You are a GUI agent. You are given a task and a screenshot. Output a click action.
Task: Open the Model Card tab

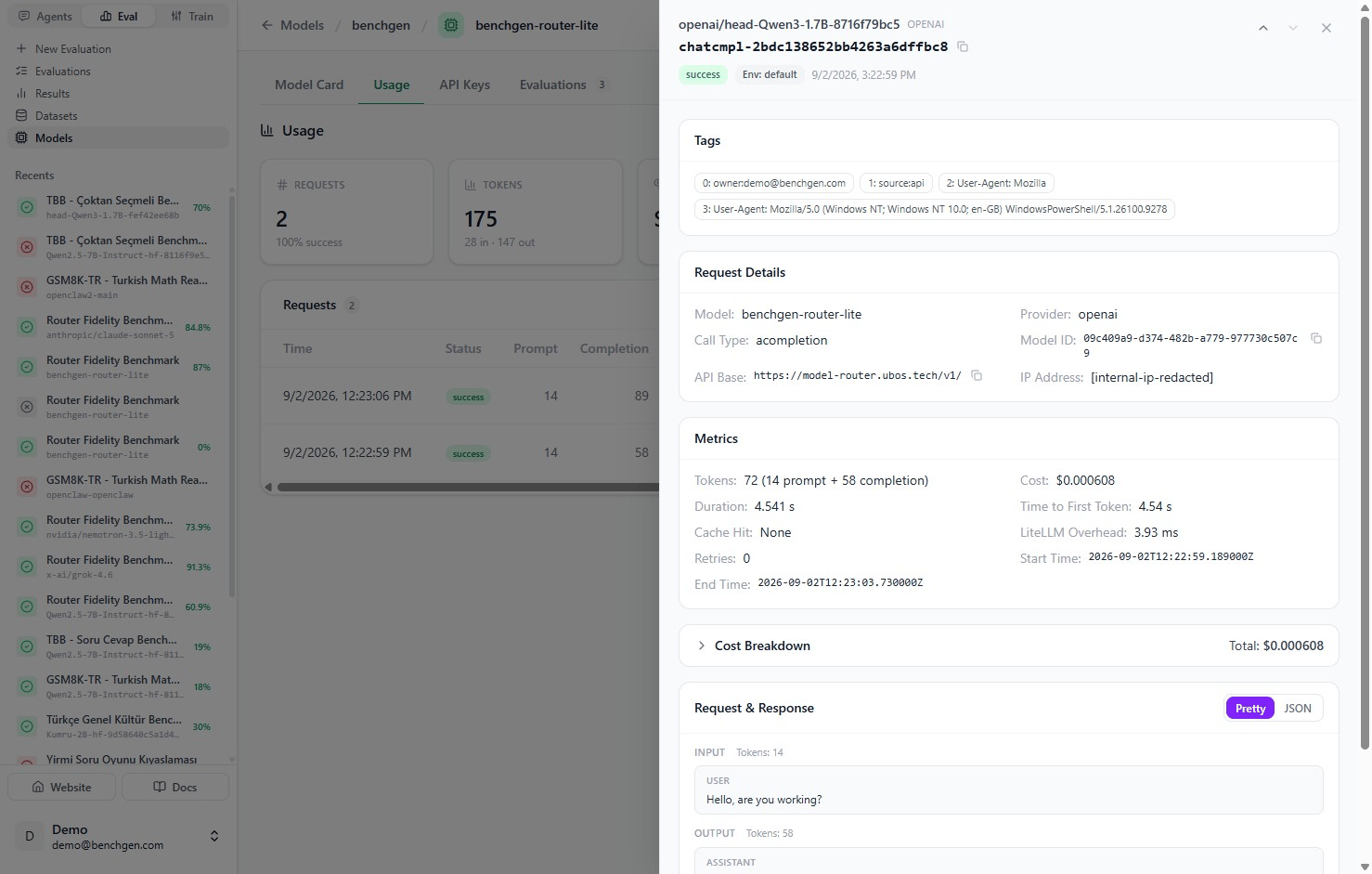click(309, 85)
